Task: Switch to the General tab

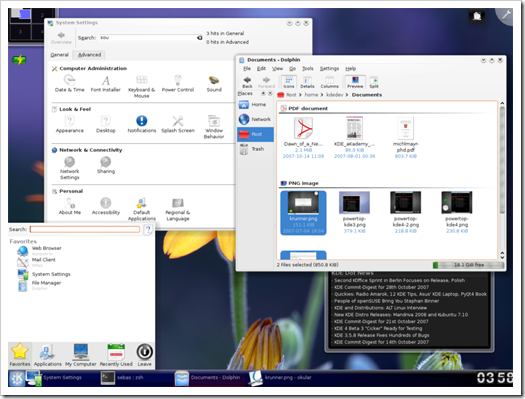Action: (60, 55)
